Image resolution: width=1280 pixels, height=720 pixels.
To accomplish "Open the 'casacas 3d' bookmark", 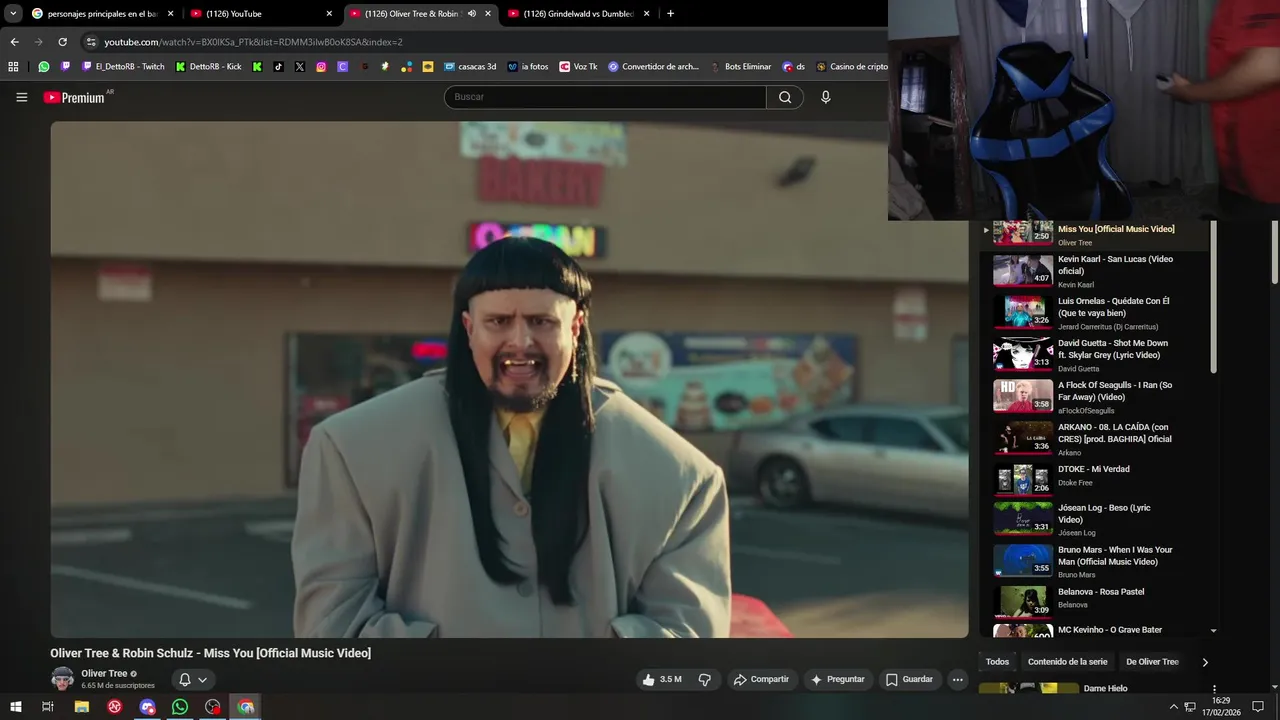I will pos(470,67).
